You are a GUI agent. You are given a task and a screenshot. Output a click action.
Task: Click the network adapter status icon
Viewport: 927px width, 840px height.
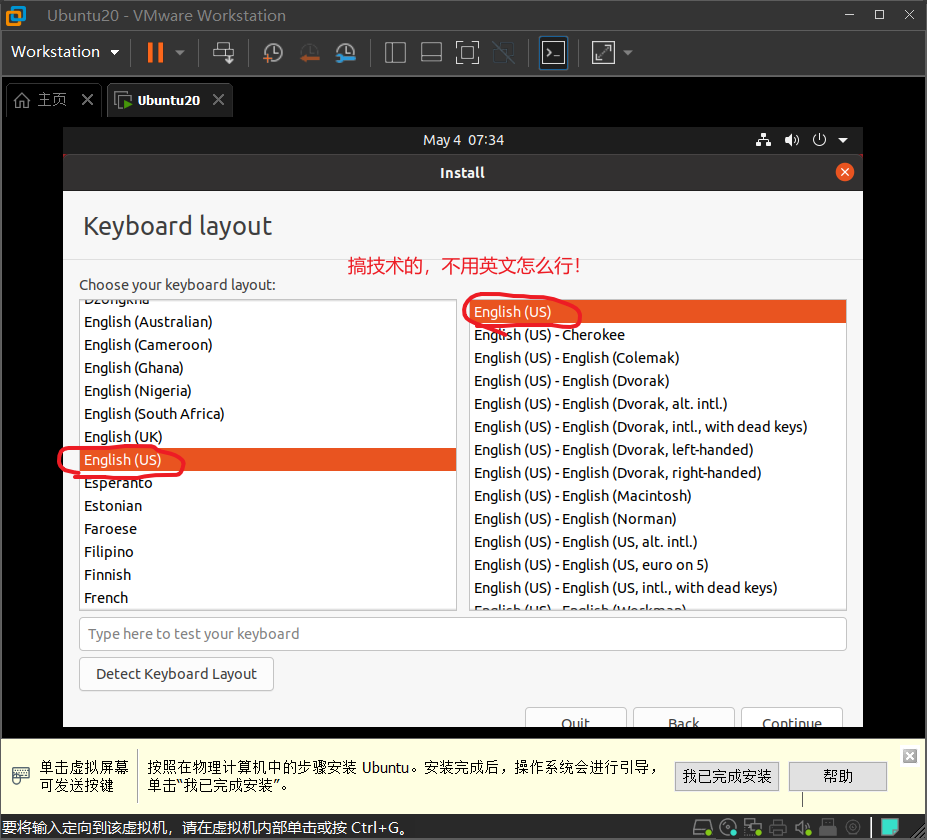(753, 828)
